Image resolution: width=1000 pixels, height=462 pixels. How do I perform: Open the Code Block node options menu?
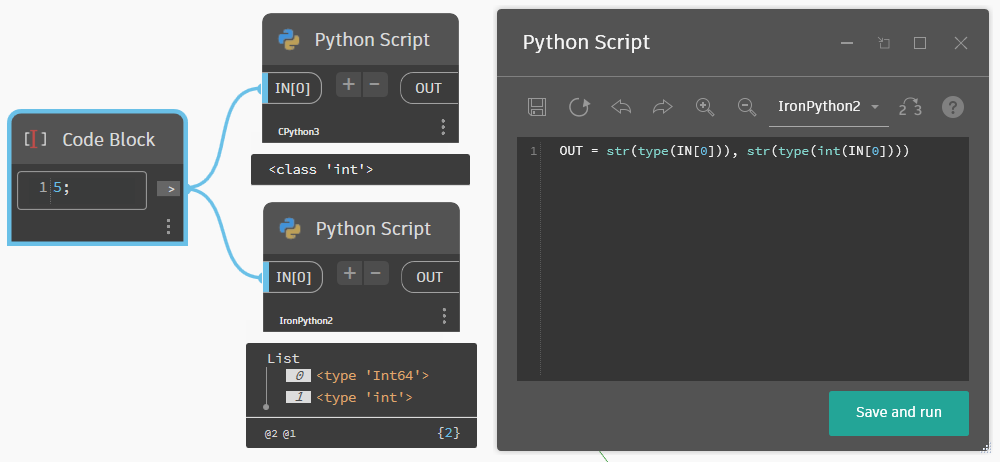click(168, 227)
